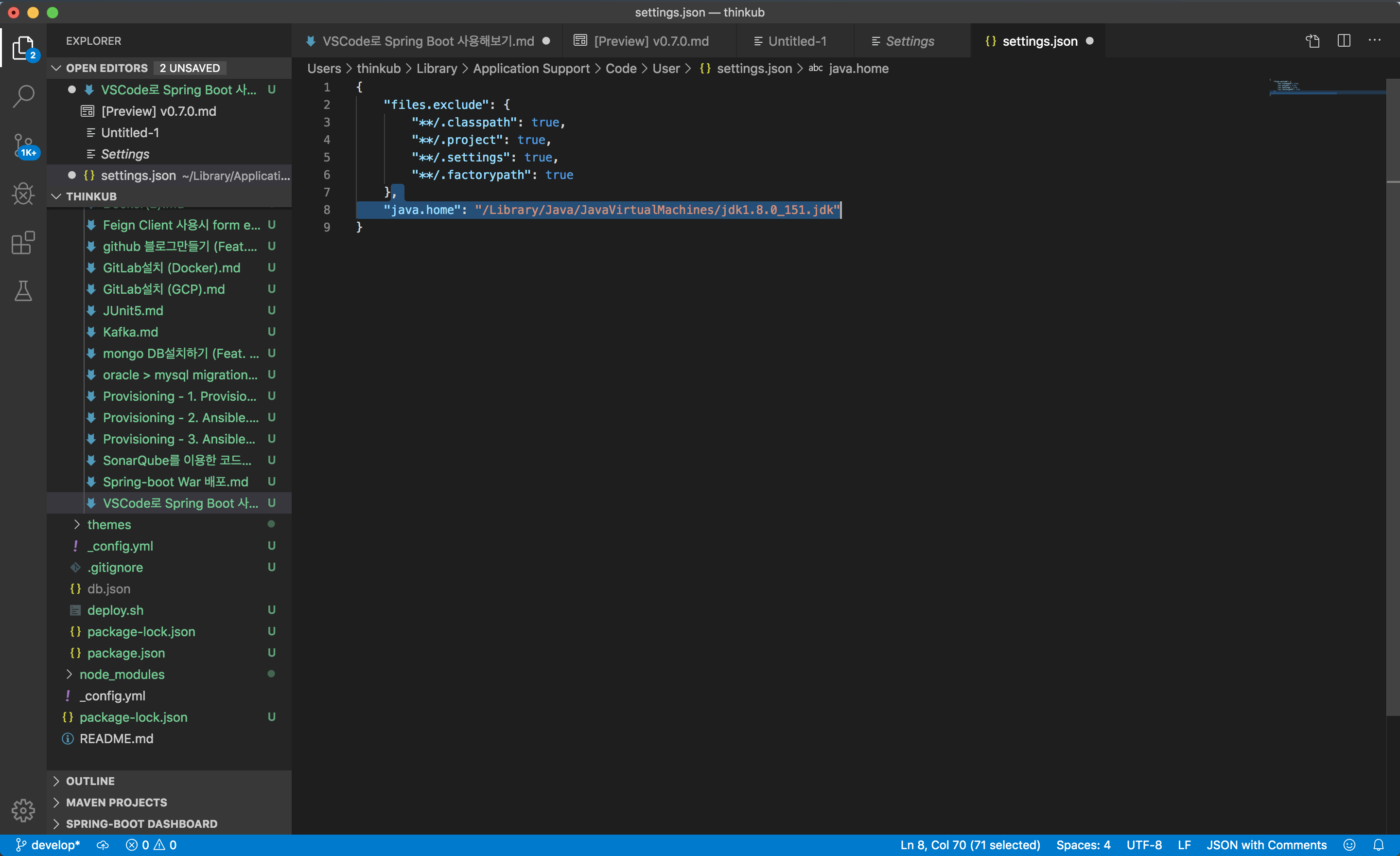Click unsaved dot on VSCode로 Spring Boot tab
Screen dimensions: 1400x856
(546, 41)
